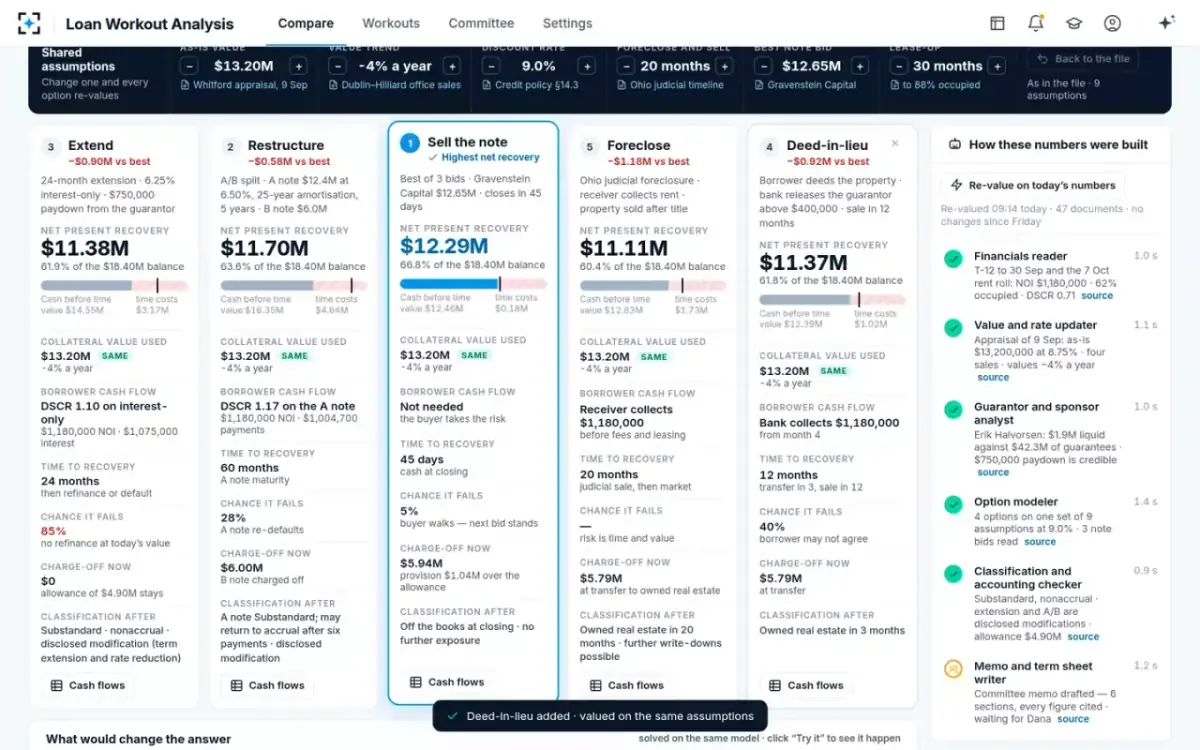
Task: Click the $12.29M net present recovery value
Action: tap(444, 245)
